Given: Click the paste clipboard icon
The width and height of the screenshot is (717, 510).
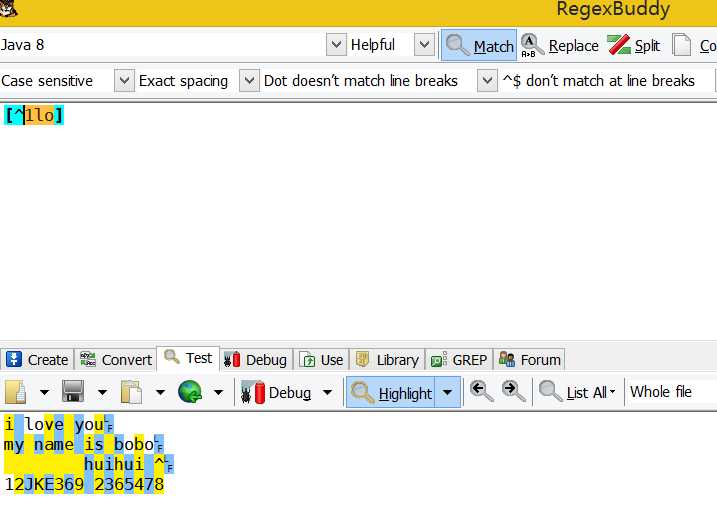Looking at the screenshot, I should click(131, 392).
